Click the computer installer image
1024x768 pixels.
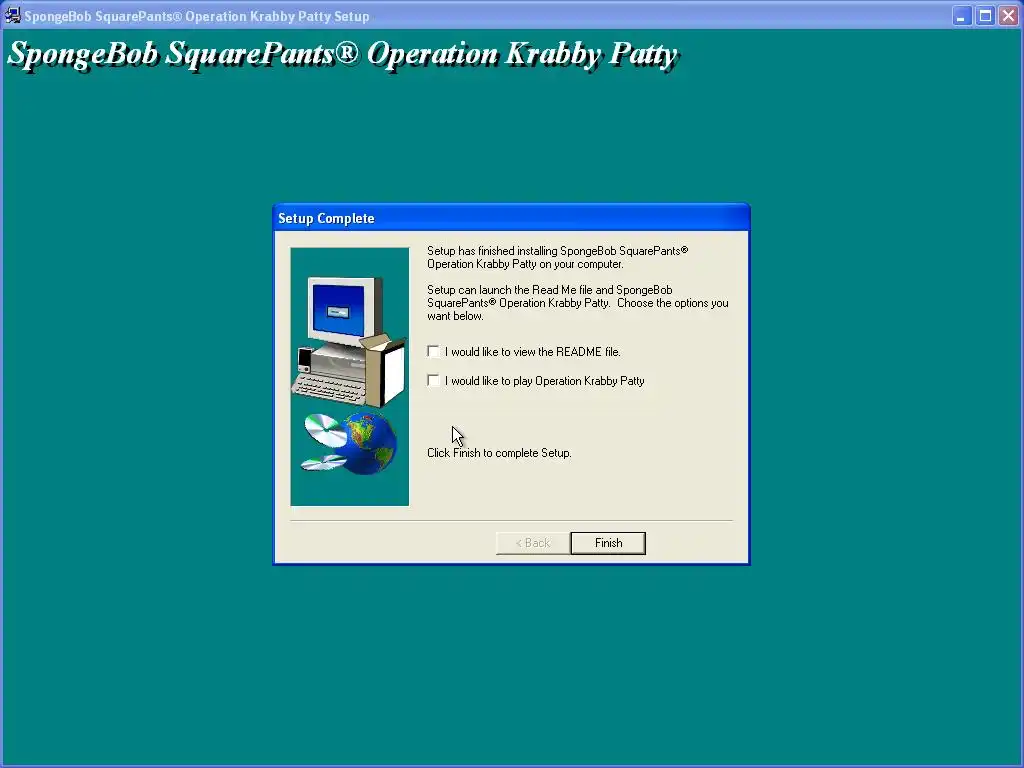point(349,377)
